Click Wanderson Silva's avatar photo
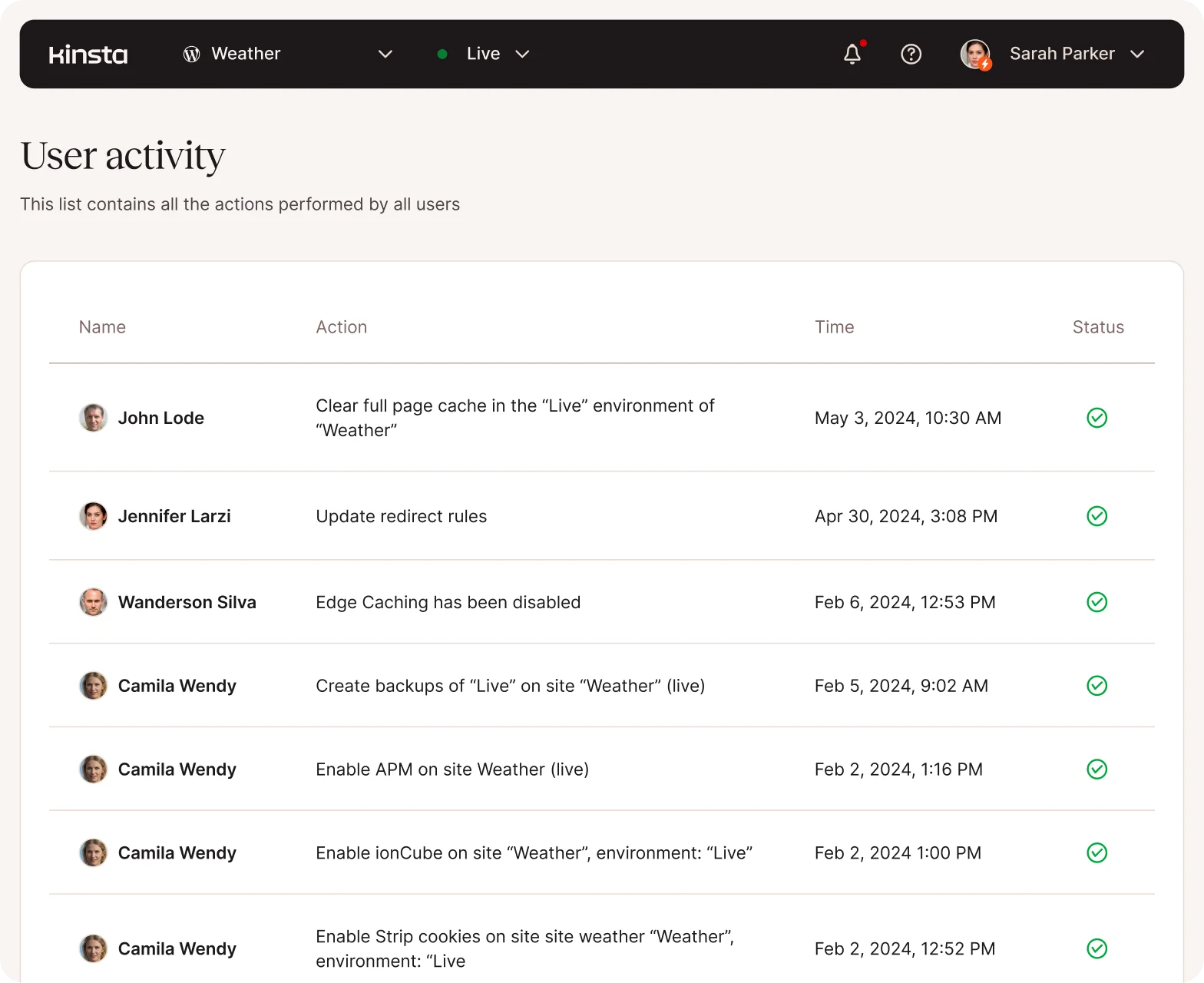 93,602
